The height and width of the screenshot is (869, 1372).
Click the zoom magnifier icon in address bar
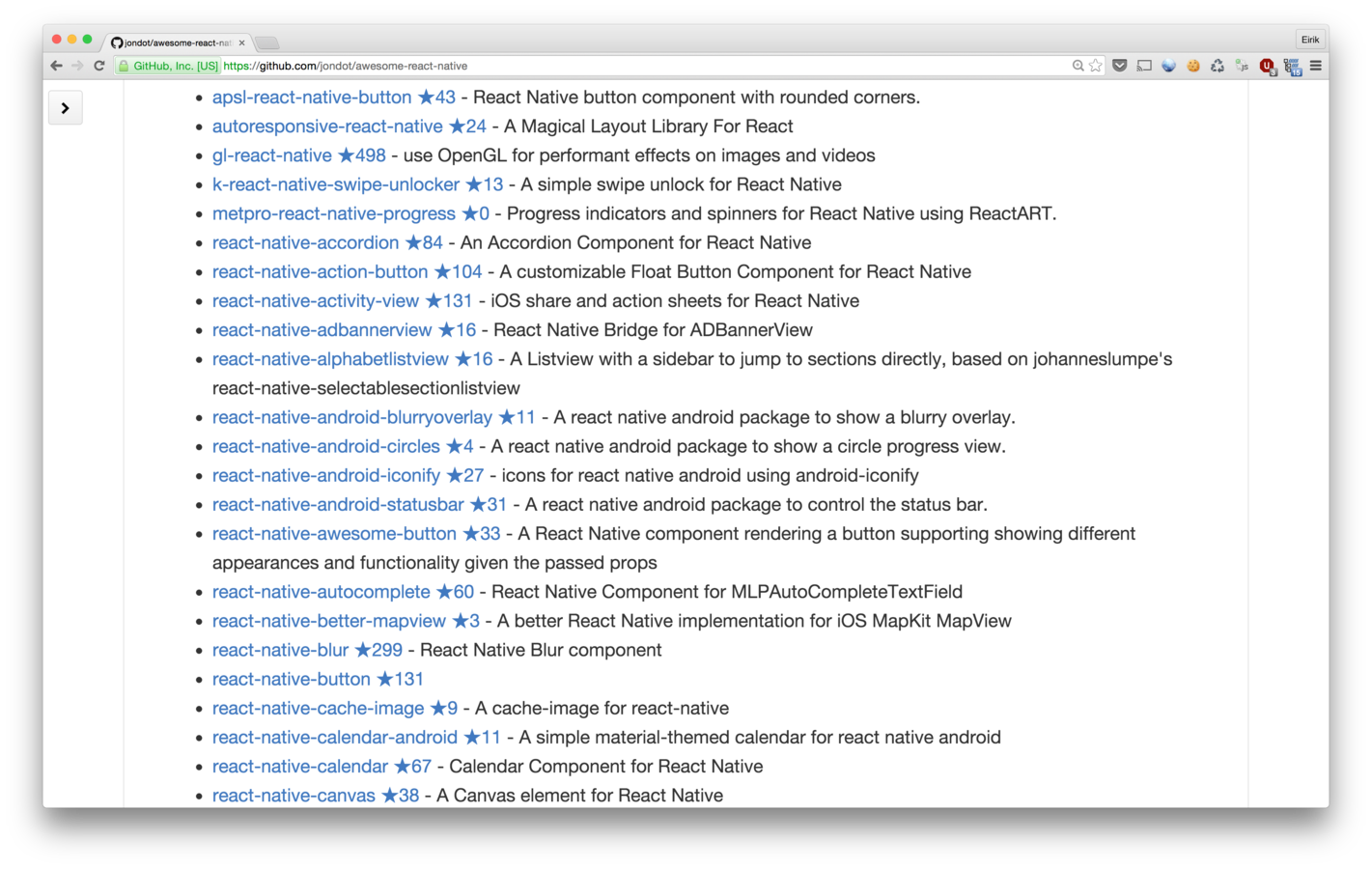pos(1078,66)
